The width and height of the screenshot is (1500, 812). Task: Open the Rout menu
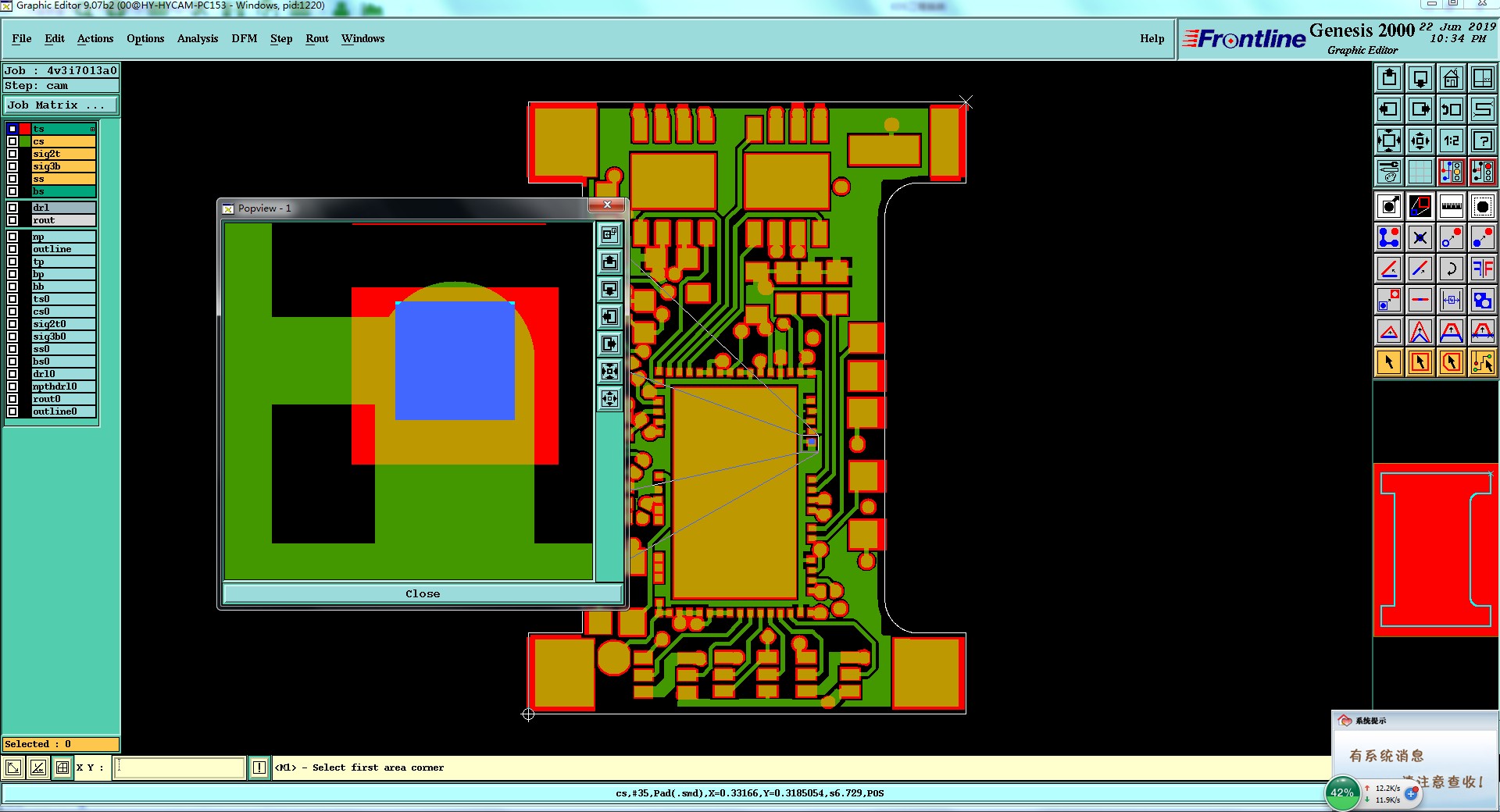(317, 38)
